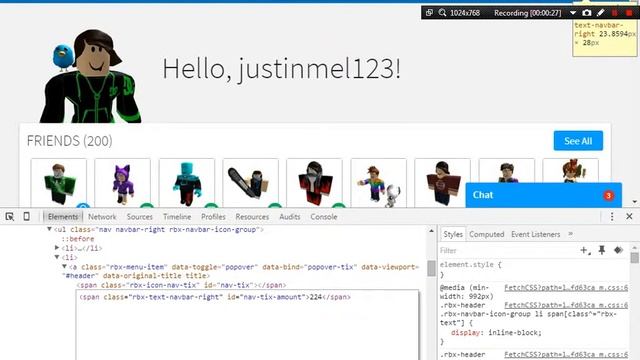Switch to the Network tab

pos(102,217)
